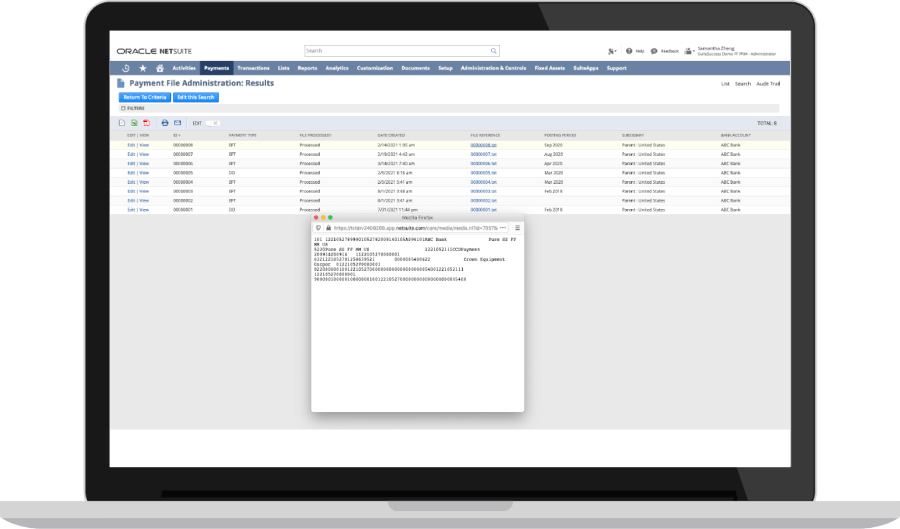
Task: Click shield tracking icon in Firefox popup
Action: (x=319, y=228)
